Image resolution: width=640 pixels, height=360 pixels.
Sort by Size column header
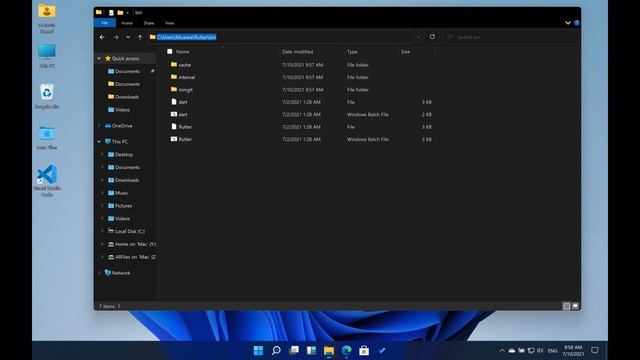click(x=405, y=52)
